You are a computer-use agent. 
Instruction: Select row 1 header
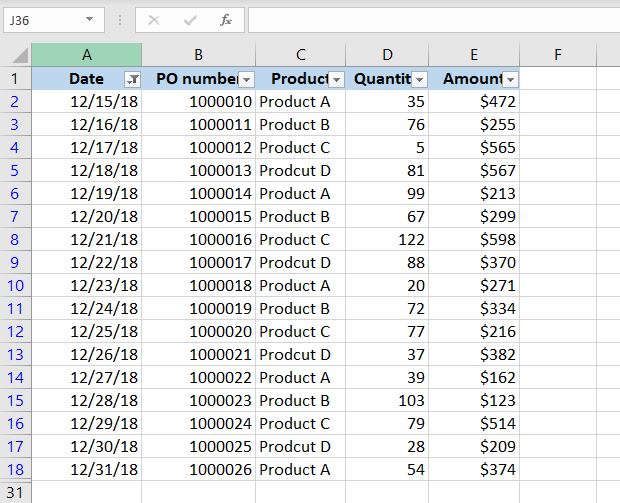15,78
